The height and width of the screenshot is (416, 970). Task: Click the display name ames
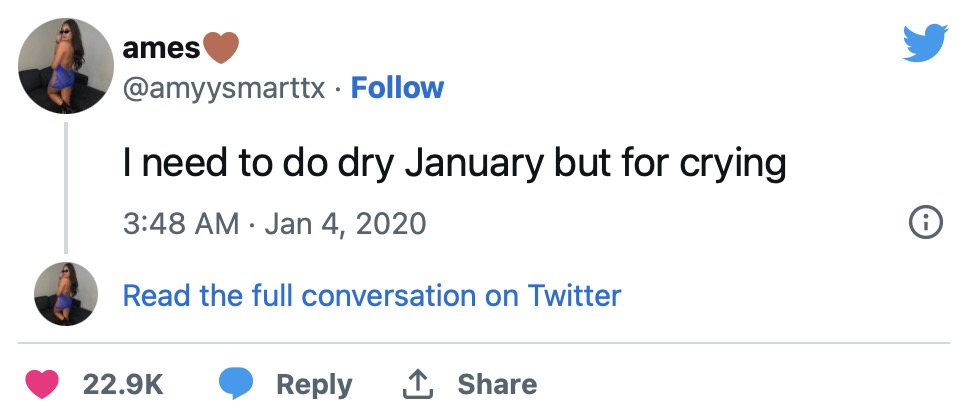coord(161,48)
